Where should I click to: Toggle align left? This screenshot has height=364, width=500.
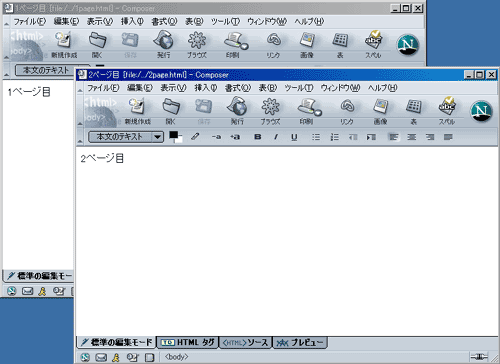tap(393, 137)
